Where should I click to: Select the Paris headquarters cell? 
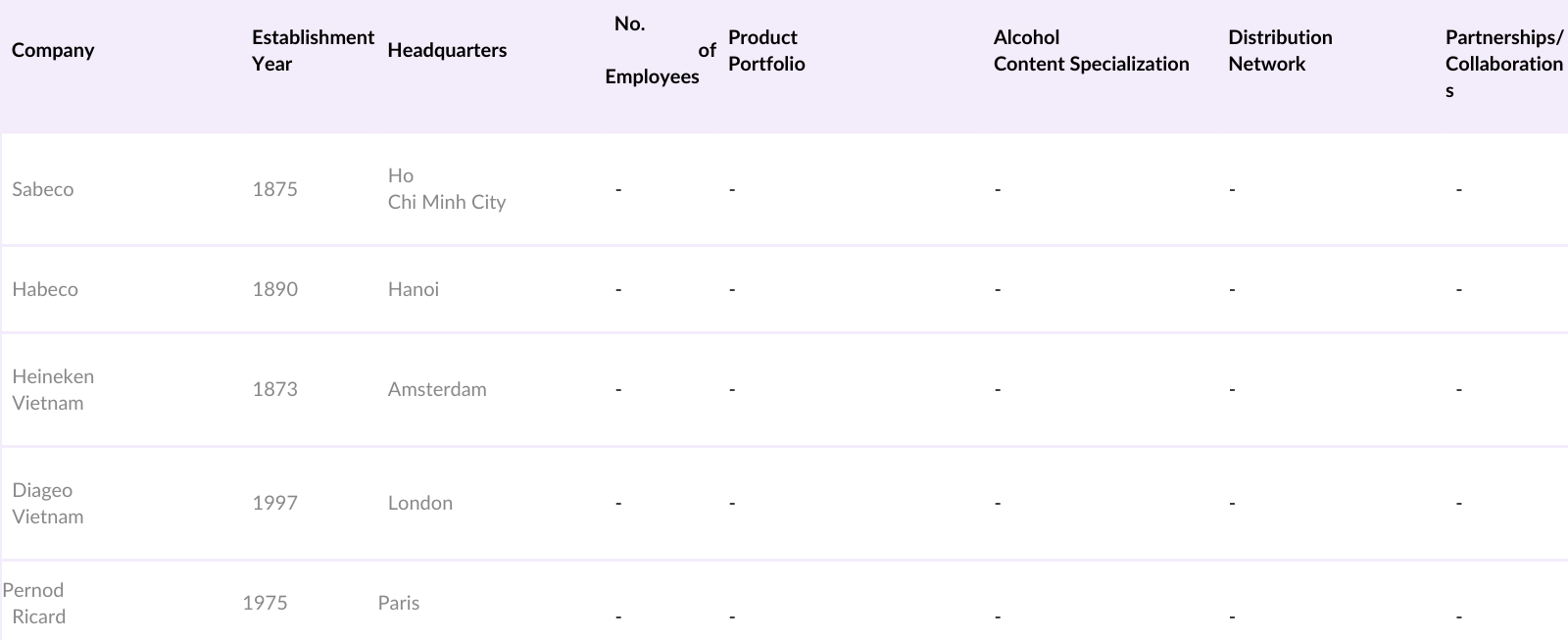[x=399, y=603]
